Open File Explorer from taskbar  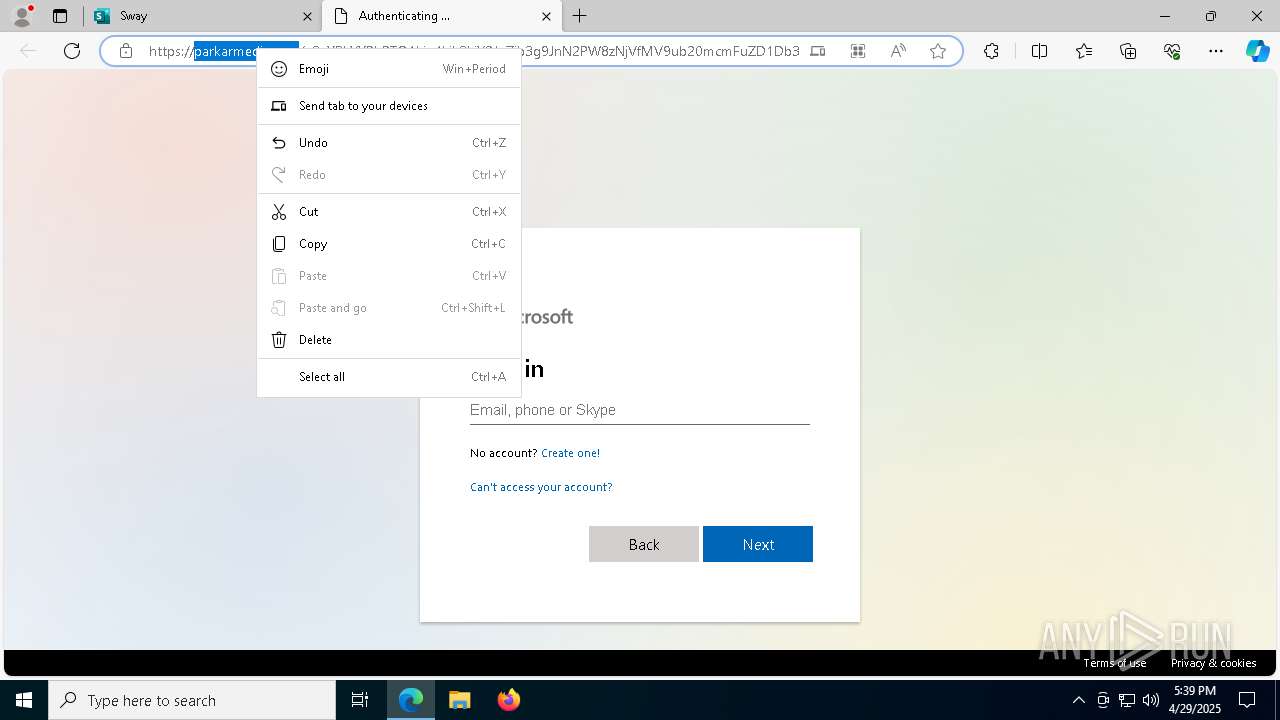[459, 700]
